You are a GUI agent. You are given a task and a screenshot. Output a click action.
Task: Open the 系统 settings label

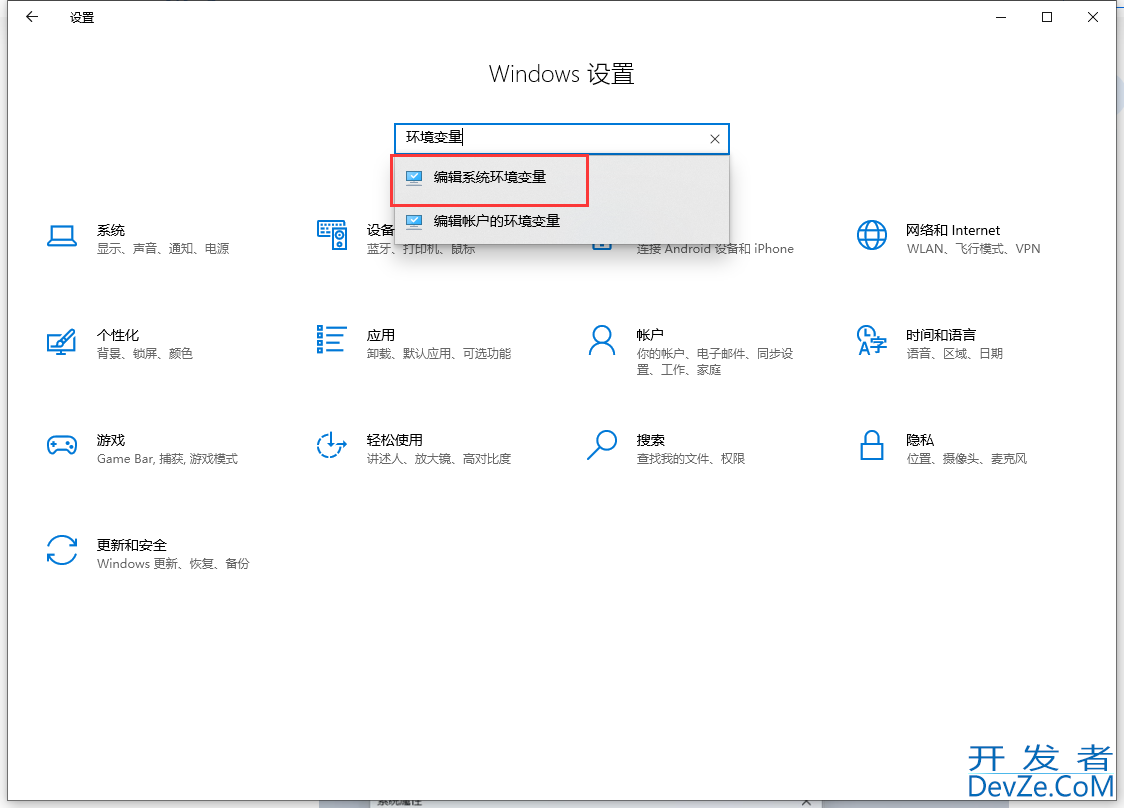point(111,230)
